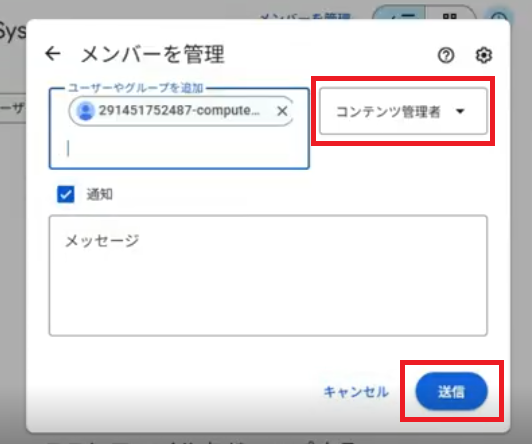Viewport: 532px width, 444px height.
Task: Click the info icon at the top right
Action: tap(499, 15)
